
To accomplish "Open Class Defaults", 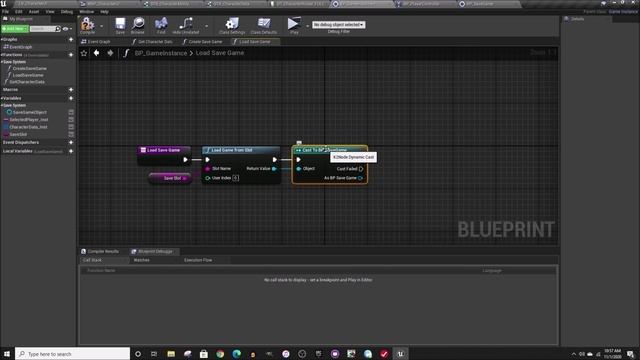I will pos(264,25).
